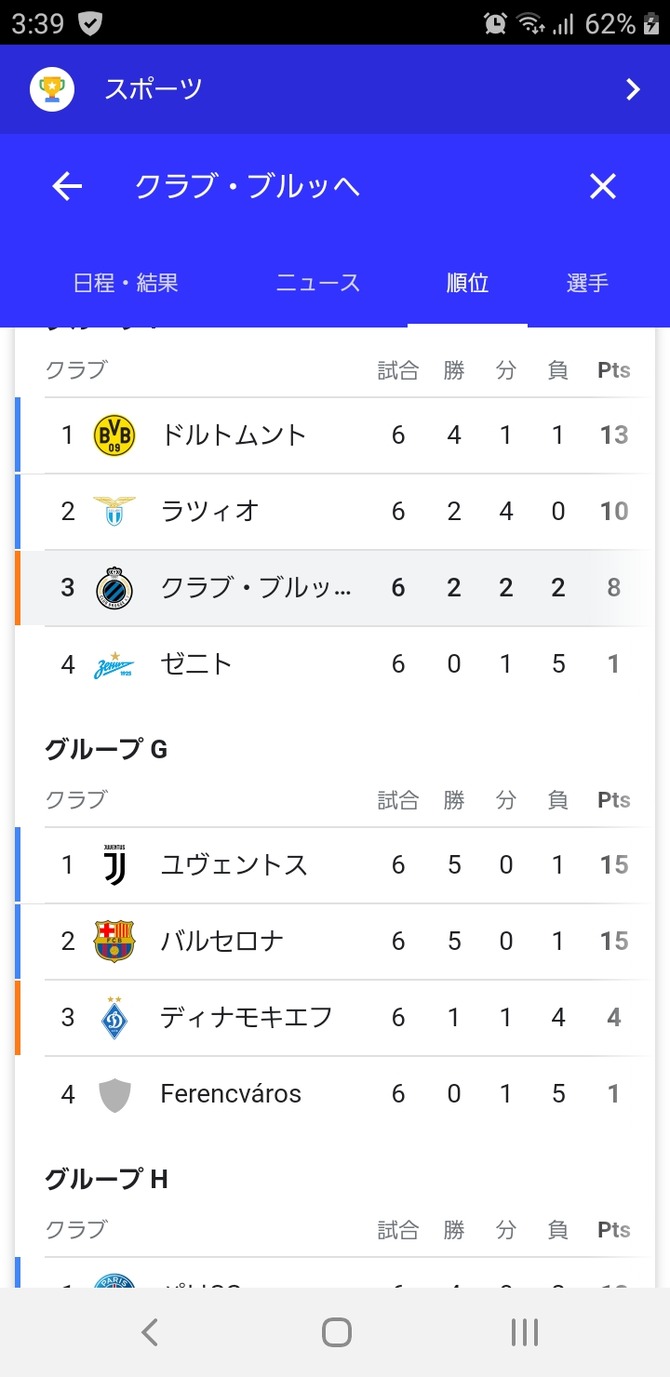Tap the Zenit club logo
This screenshot has height=1377, width=670.
[114, 664]
